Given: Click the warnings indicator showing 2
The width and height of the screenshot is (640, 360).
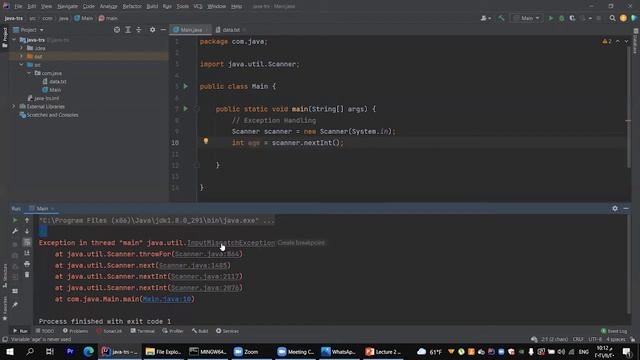Looking at the screenshot, I should (607, 41).
